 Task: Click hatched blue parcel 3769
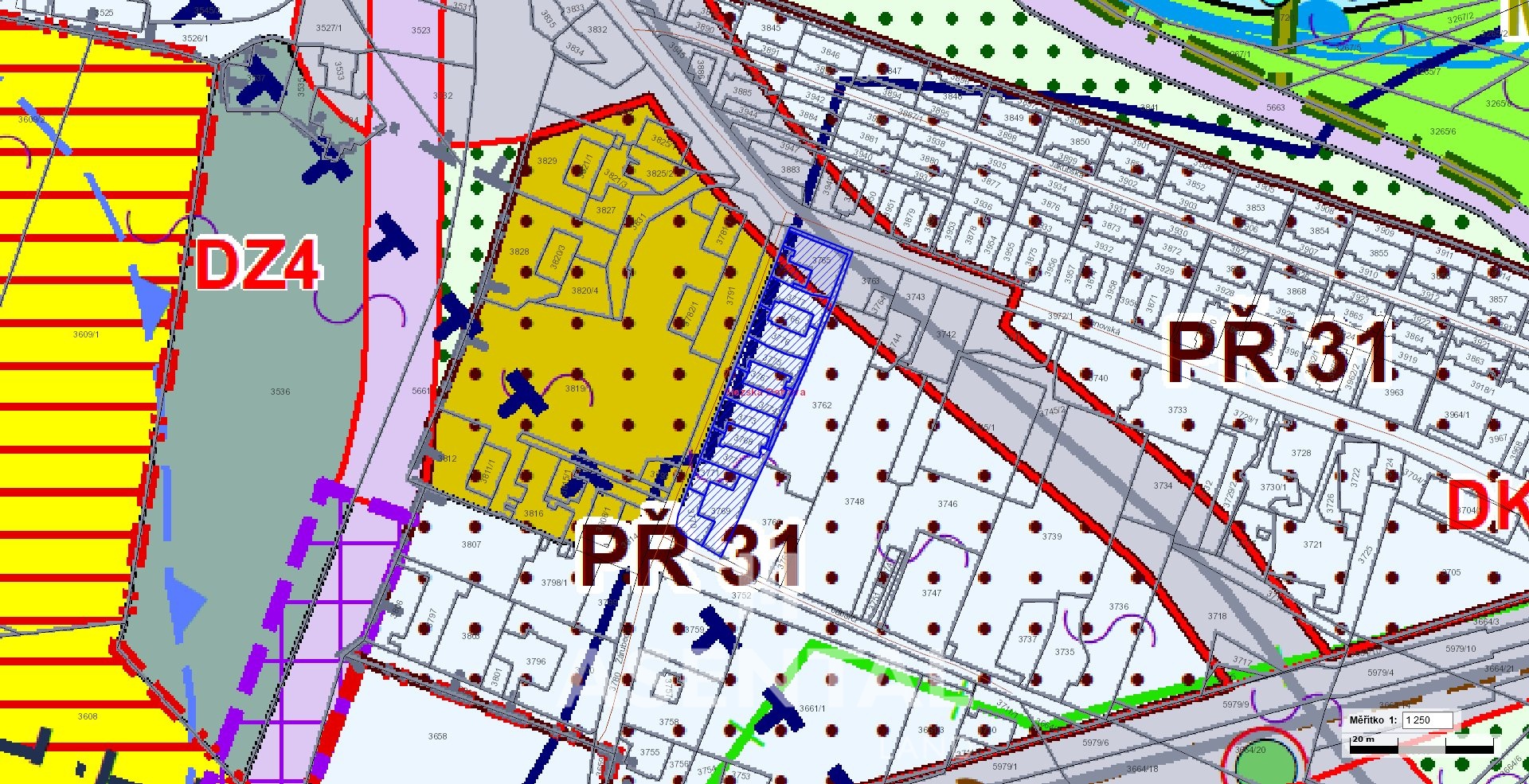pos(721,512)
